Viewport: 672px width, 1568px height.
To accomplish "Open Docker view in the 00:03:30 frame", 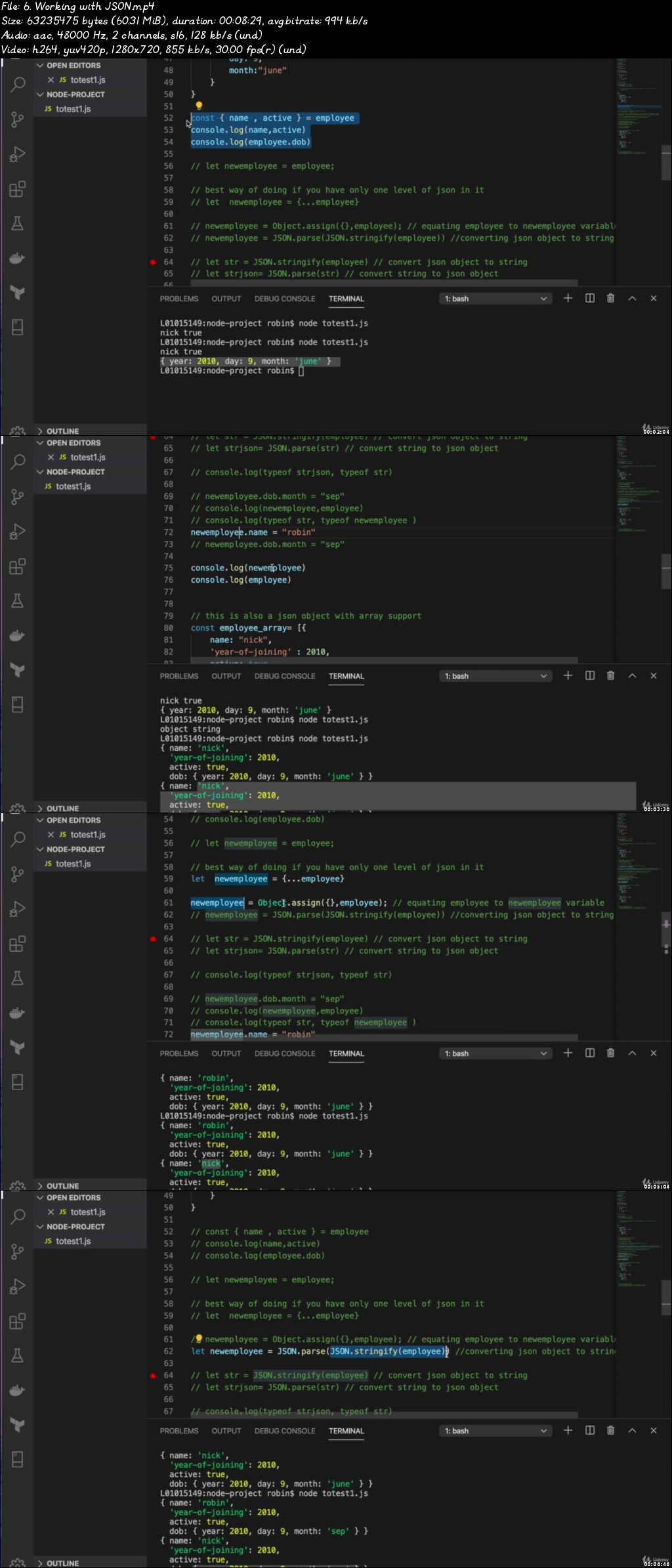I will pos(18,635).
